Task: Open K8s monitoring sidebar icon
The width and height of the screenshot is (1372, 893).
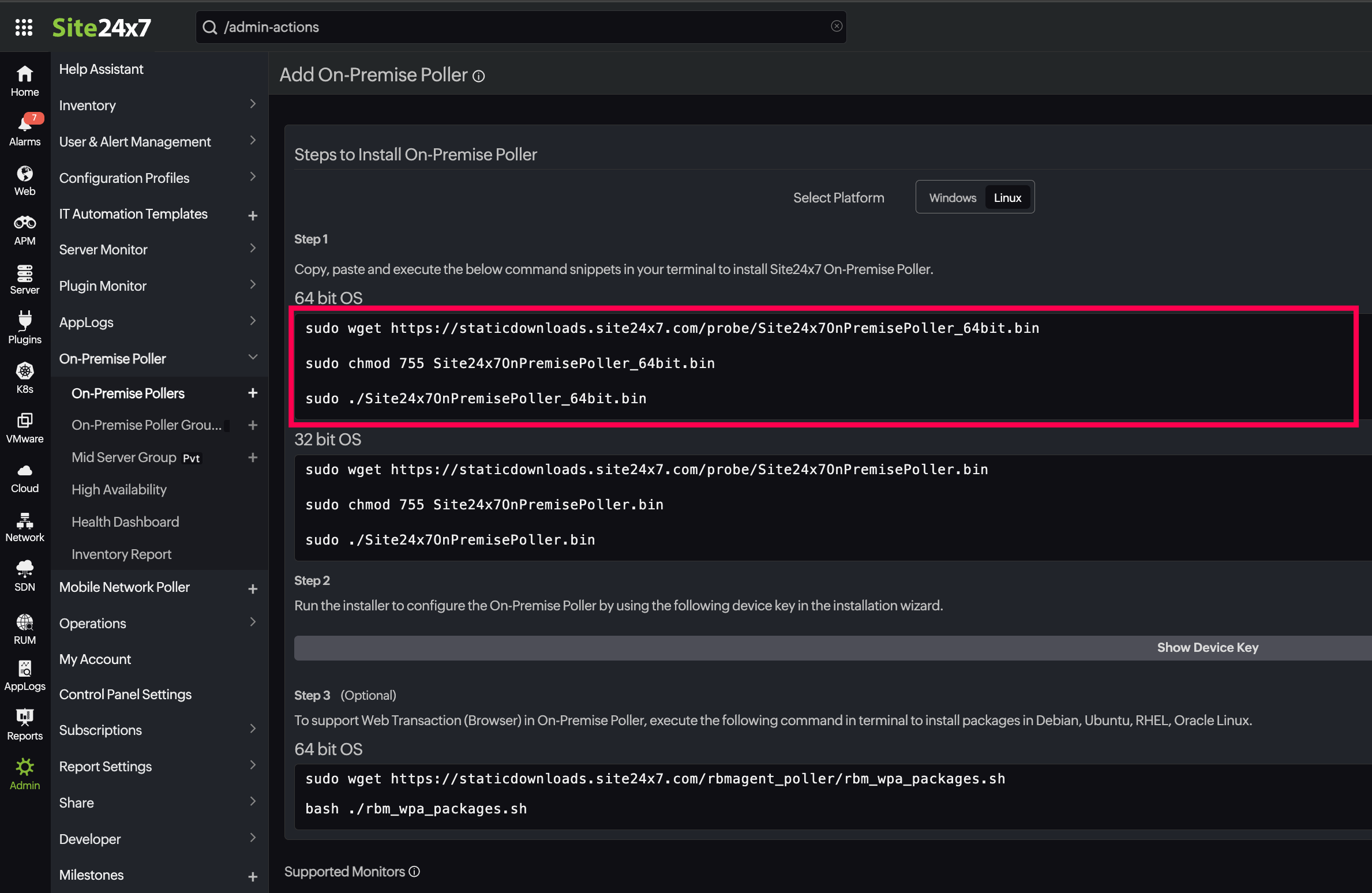Action: tap(25, 378)
